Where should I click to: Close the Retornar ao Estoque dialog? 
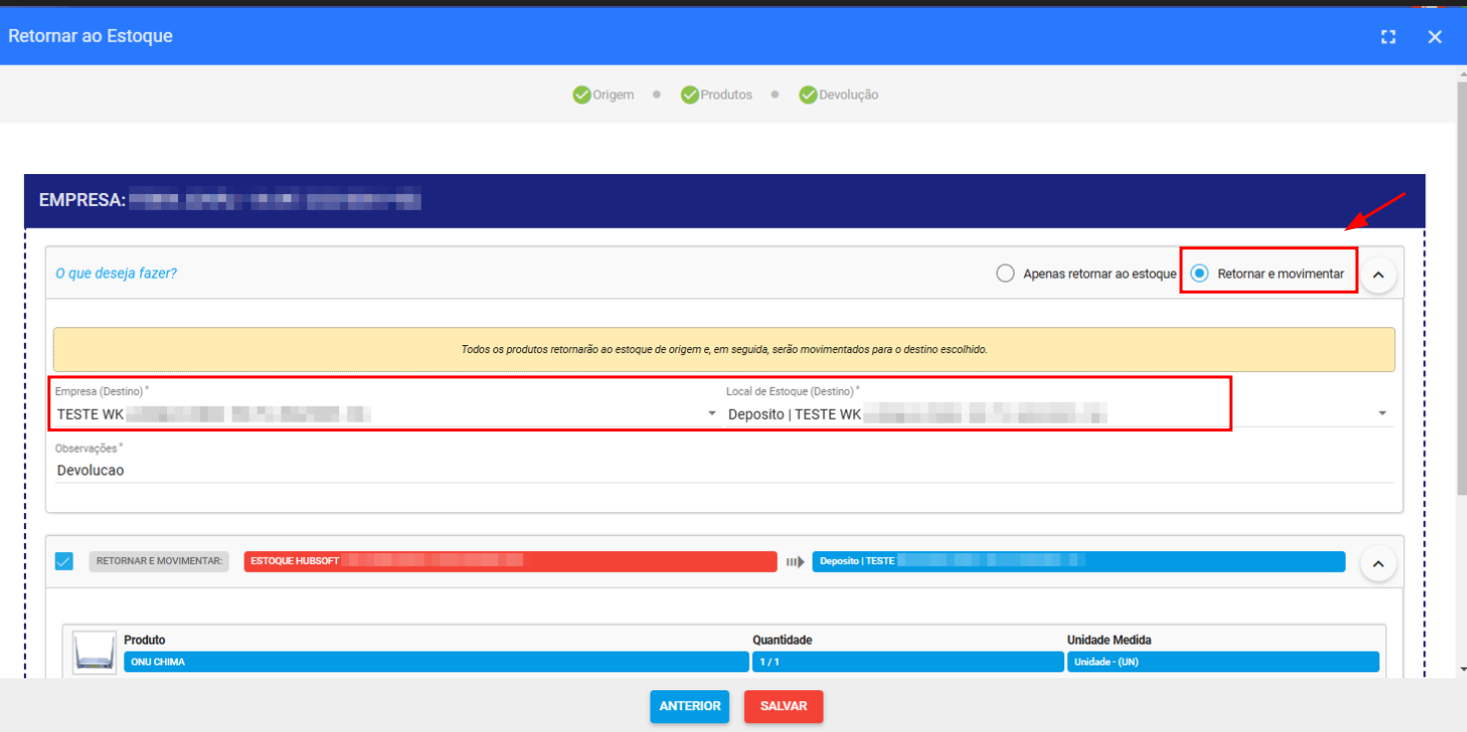click(1435, 37)
